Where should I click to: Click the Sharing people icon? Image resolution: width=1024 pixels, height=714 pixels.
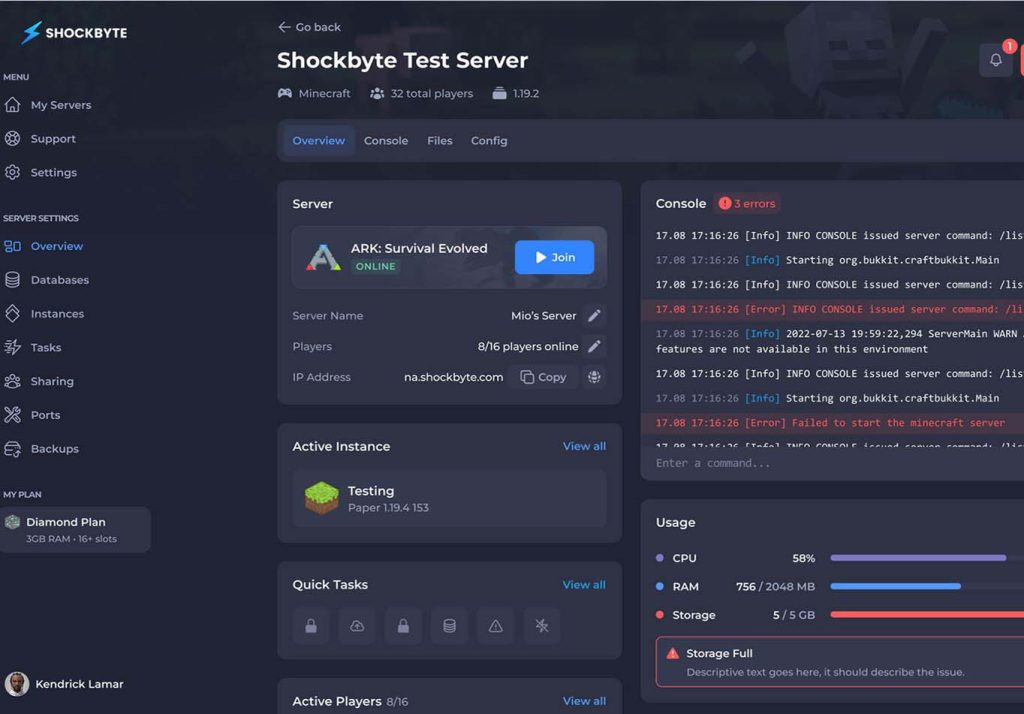tap(12, 381)
